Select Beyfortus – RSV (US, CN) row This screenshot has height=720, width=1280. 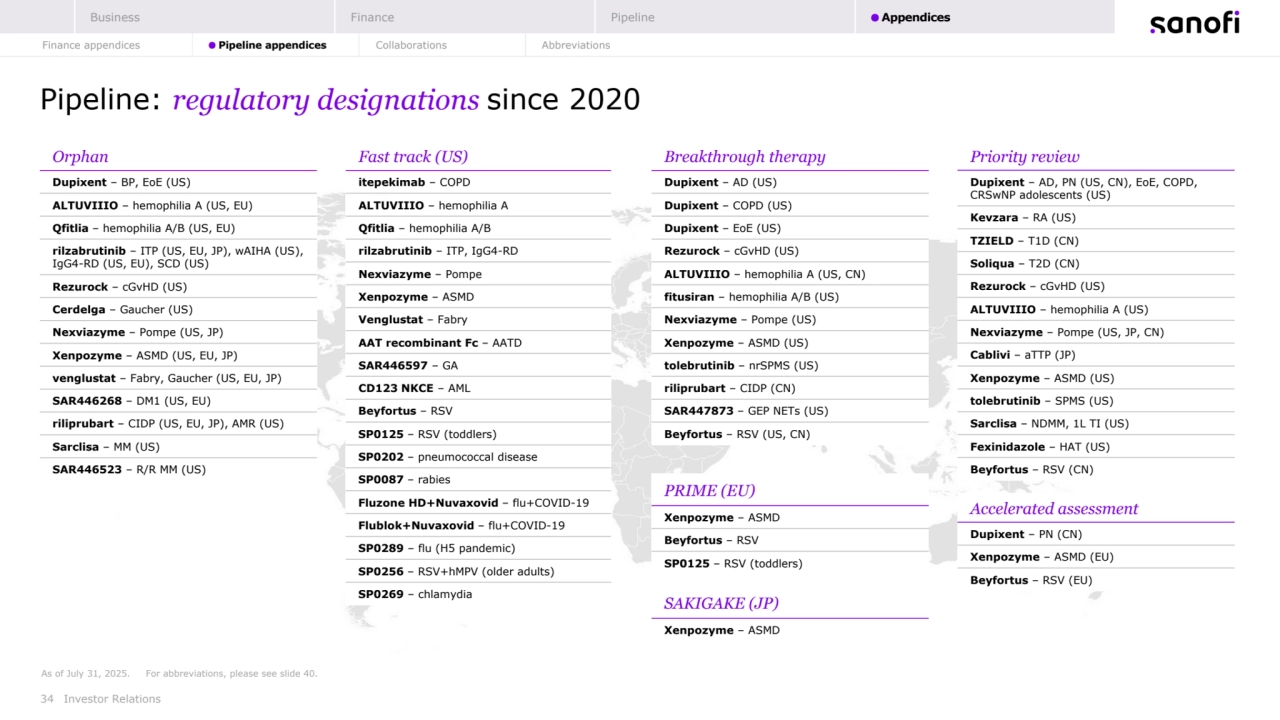pyautogui.click(x=790, y=434)
